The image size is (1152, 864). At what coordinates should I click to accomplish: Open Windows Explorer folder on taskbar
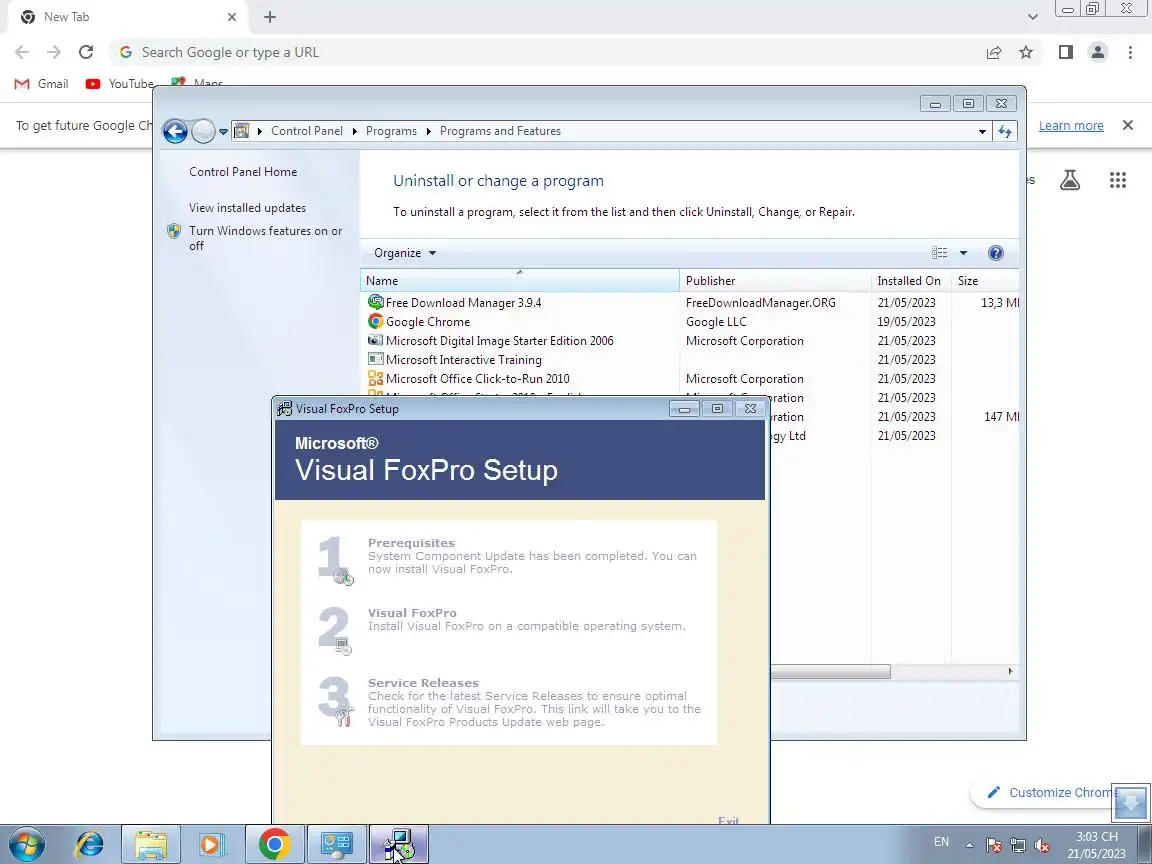coord(151,844)
